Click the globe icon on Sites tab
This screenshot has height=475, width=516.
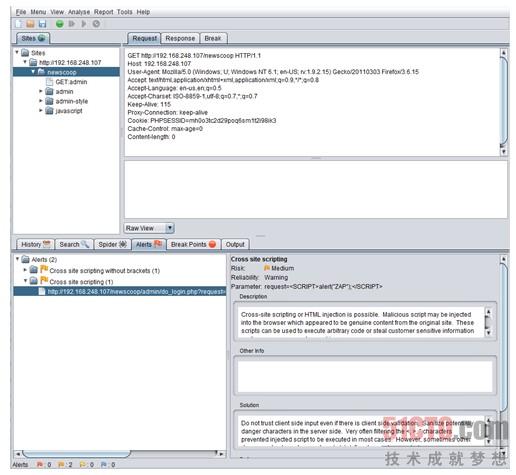pyautogui.click(x=42, y=38)
